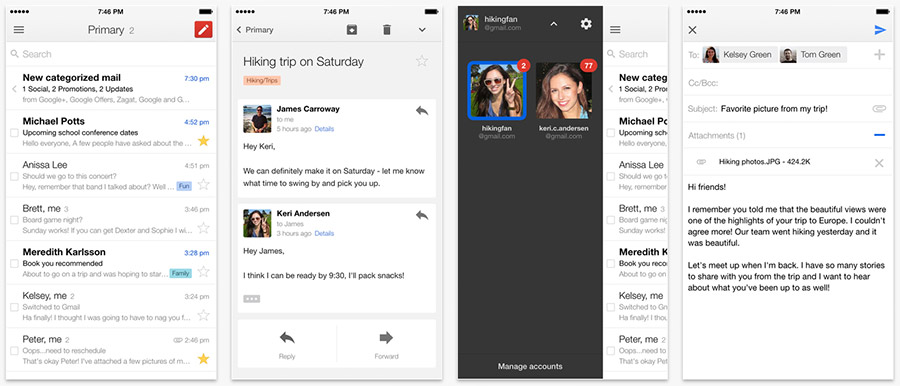Viewport: 900px width, 386px height.
Task: Select Meredith Karlsson email checkbox
Action: 14,264
